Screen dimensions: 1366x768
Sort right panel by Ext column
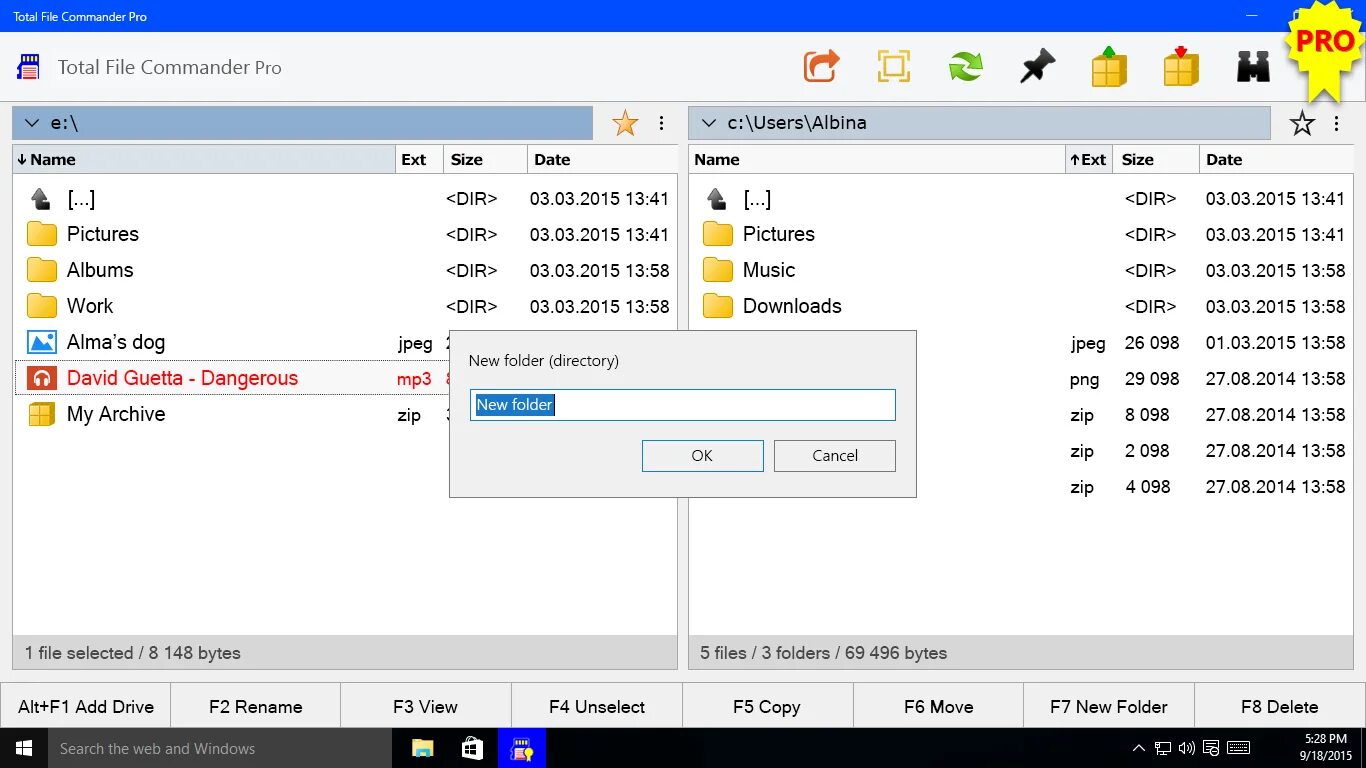[x=1088, y=159]
